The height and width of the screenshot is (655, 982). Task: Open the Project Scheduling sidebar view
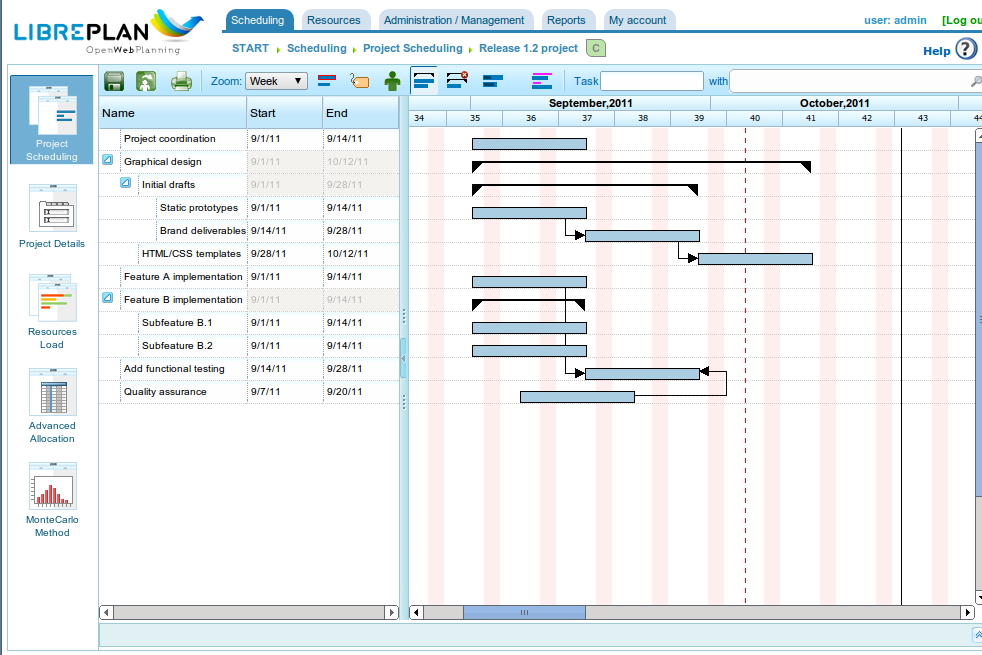point(51,120)
